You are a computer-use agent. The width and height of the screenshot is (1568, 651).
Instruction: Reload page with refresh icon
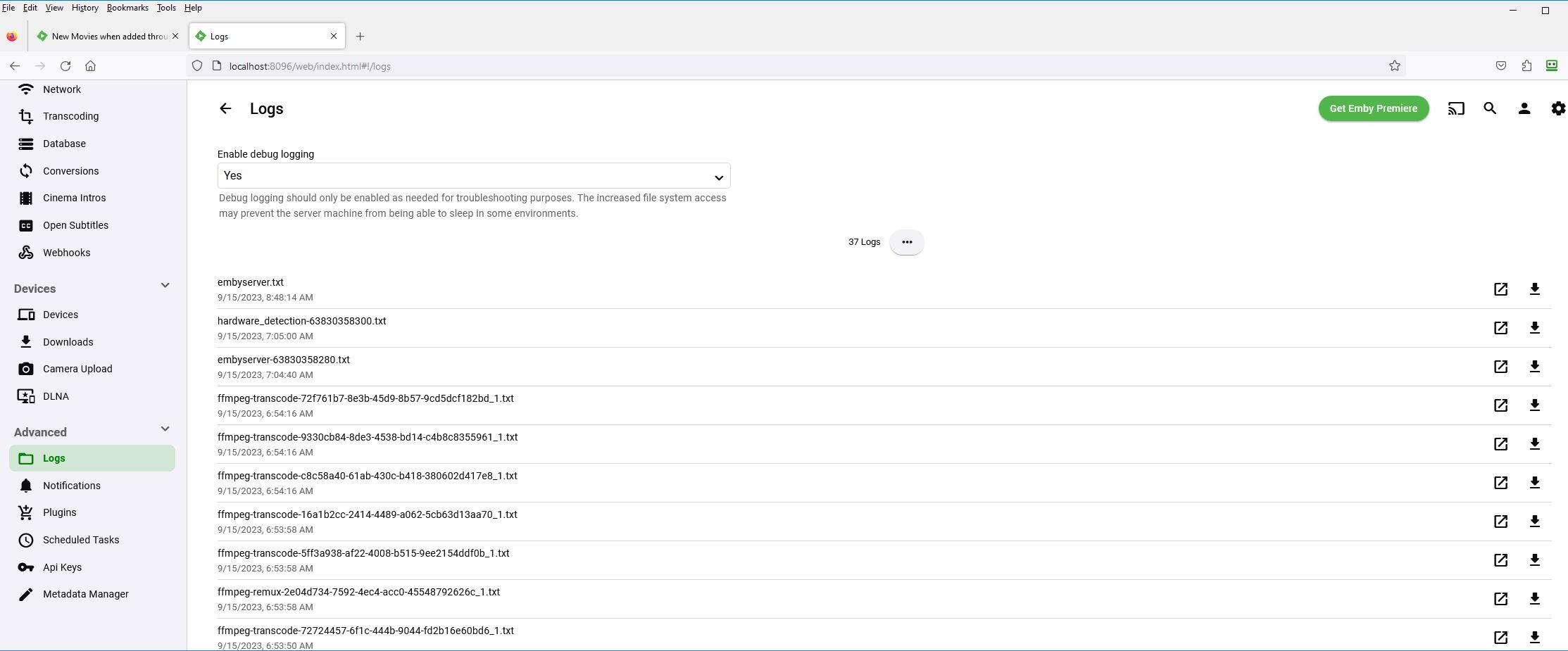pos(65,65)
